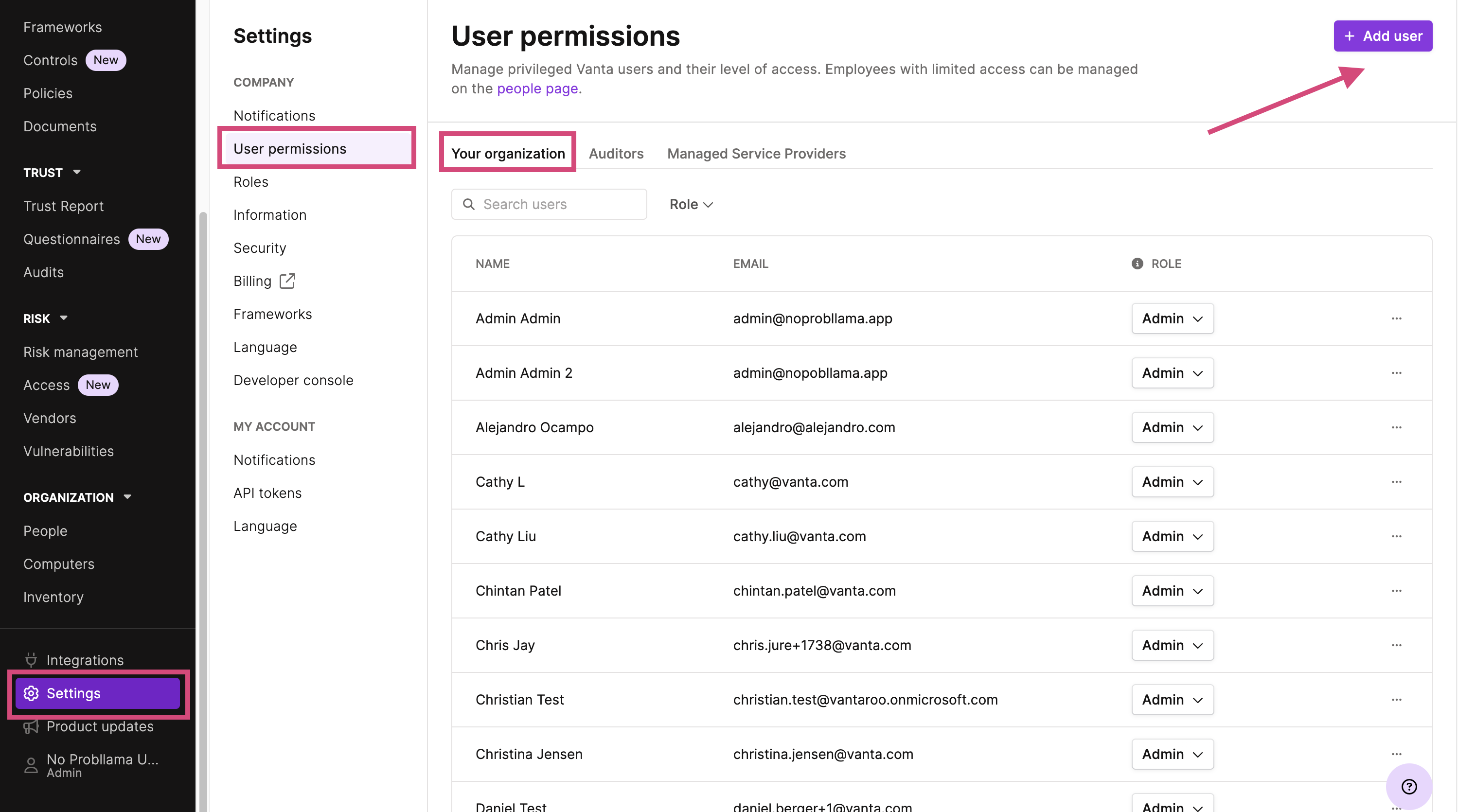
Task: Collapse the RISK section
Action: coord(64,318)
